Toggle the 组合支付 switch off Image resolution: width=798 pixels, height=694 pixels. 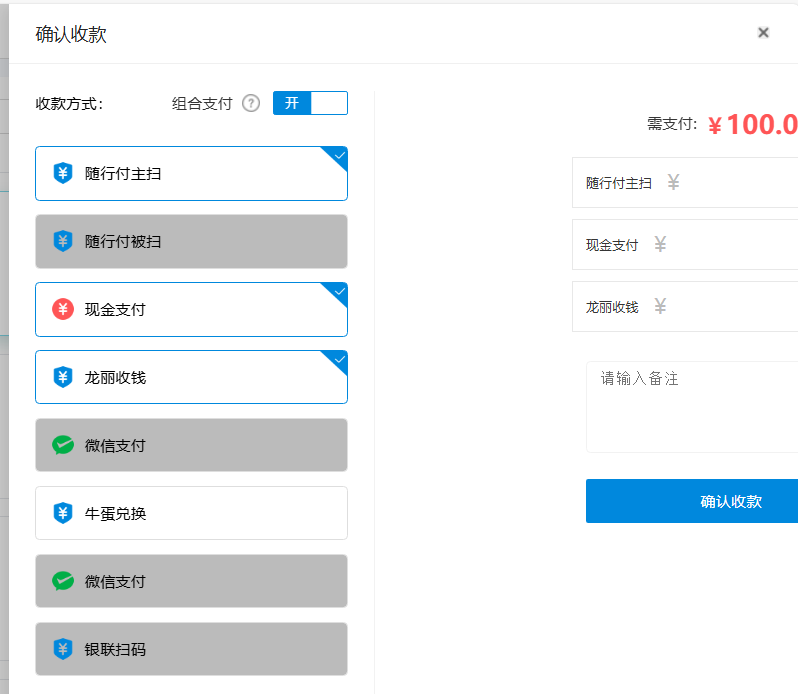click(310, 103)
